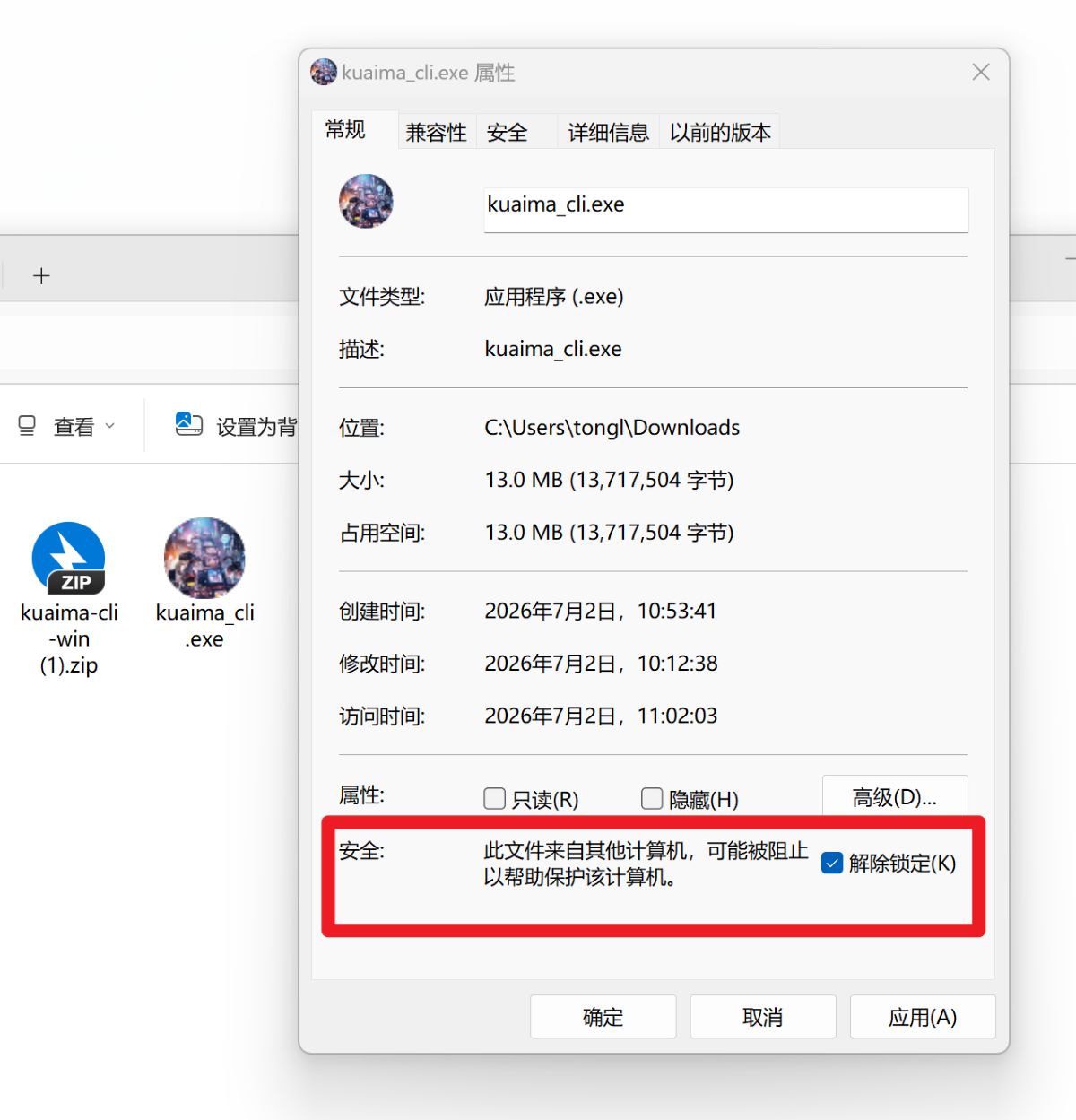Click the modified time 10:12:38 value
The height and width of the screenshot is (1120, 1076).
click(x=678, y=664)
